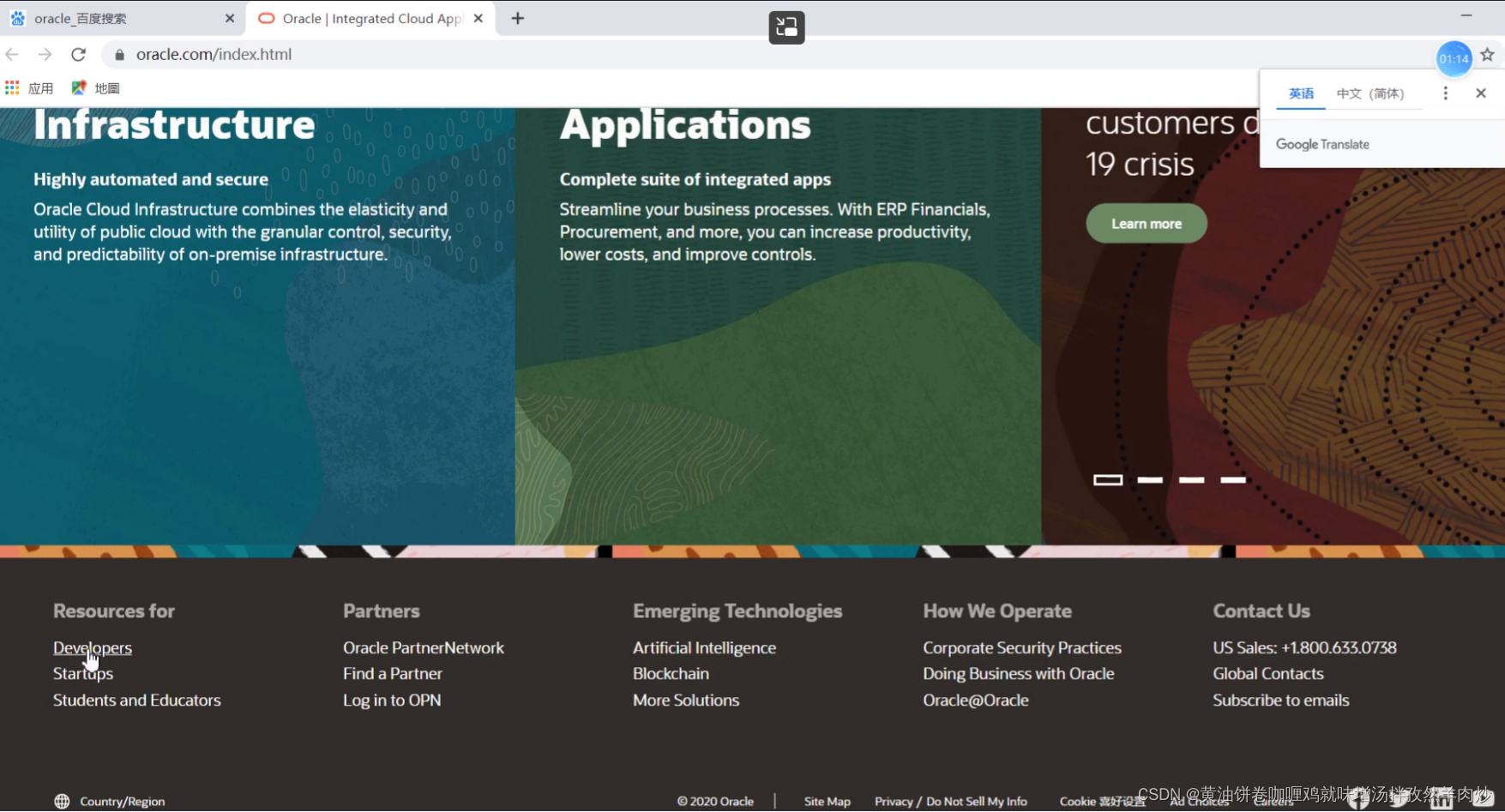The height and width of the screenshot is (812, 1505).
Task: Minimize the browser window
Action: [x=1466, y=15]
